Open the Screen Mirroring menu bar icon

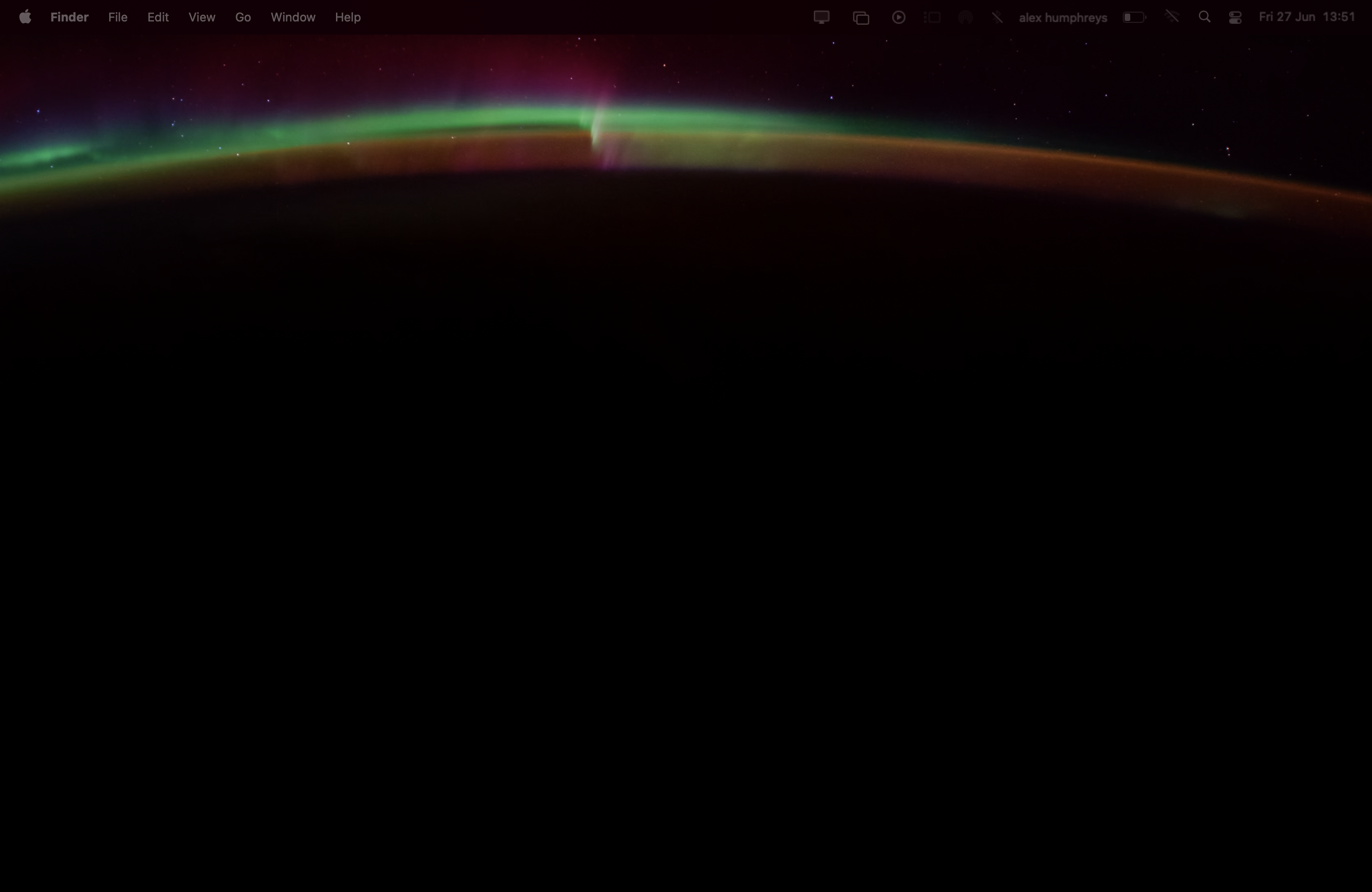[861, 18]
